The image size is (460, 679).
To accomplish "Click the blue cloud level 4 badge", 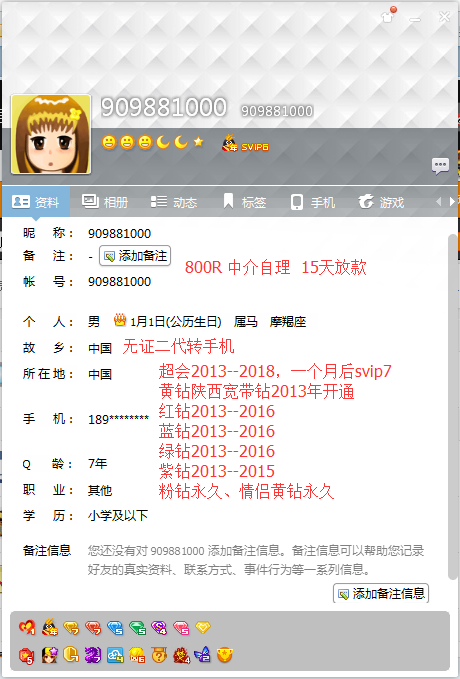I will [115, 655].
